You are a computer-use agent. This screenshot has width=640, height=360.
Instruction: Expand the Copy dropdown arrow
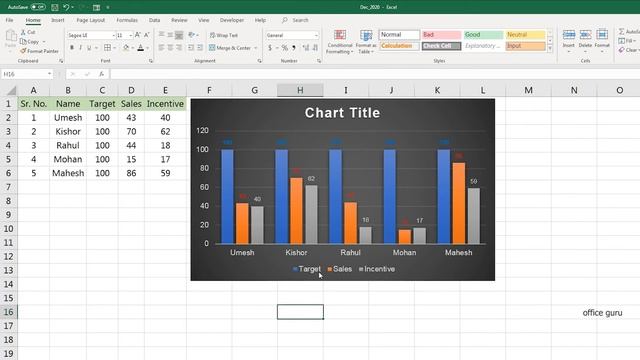coord(44,42)
